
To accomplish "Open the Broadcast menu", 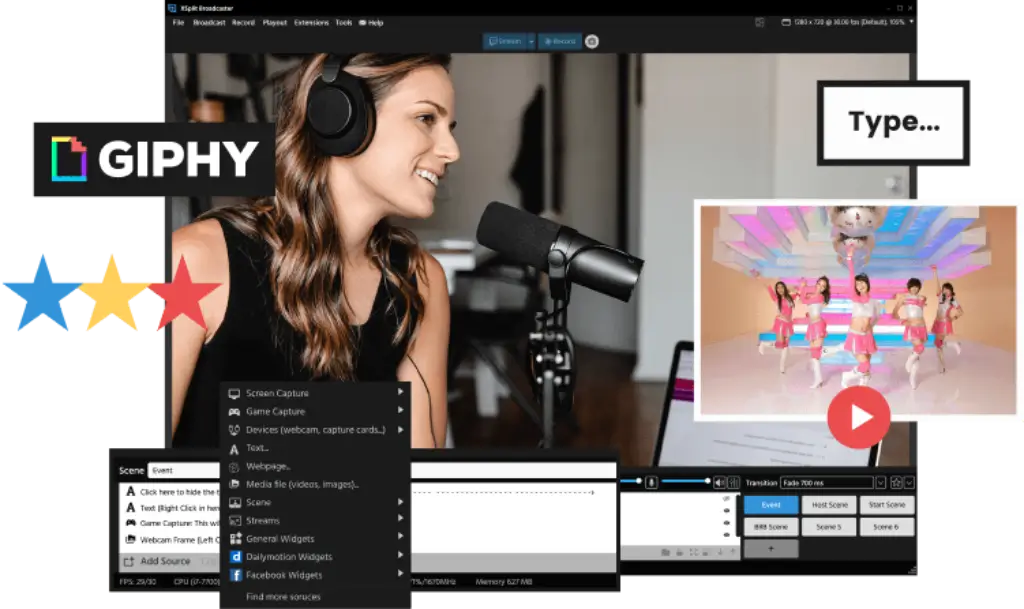I will 209,22.
